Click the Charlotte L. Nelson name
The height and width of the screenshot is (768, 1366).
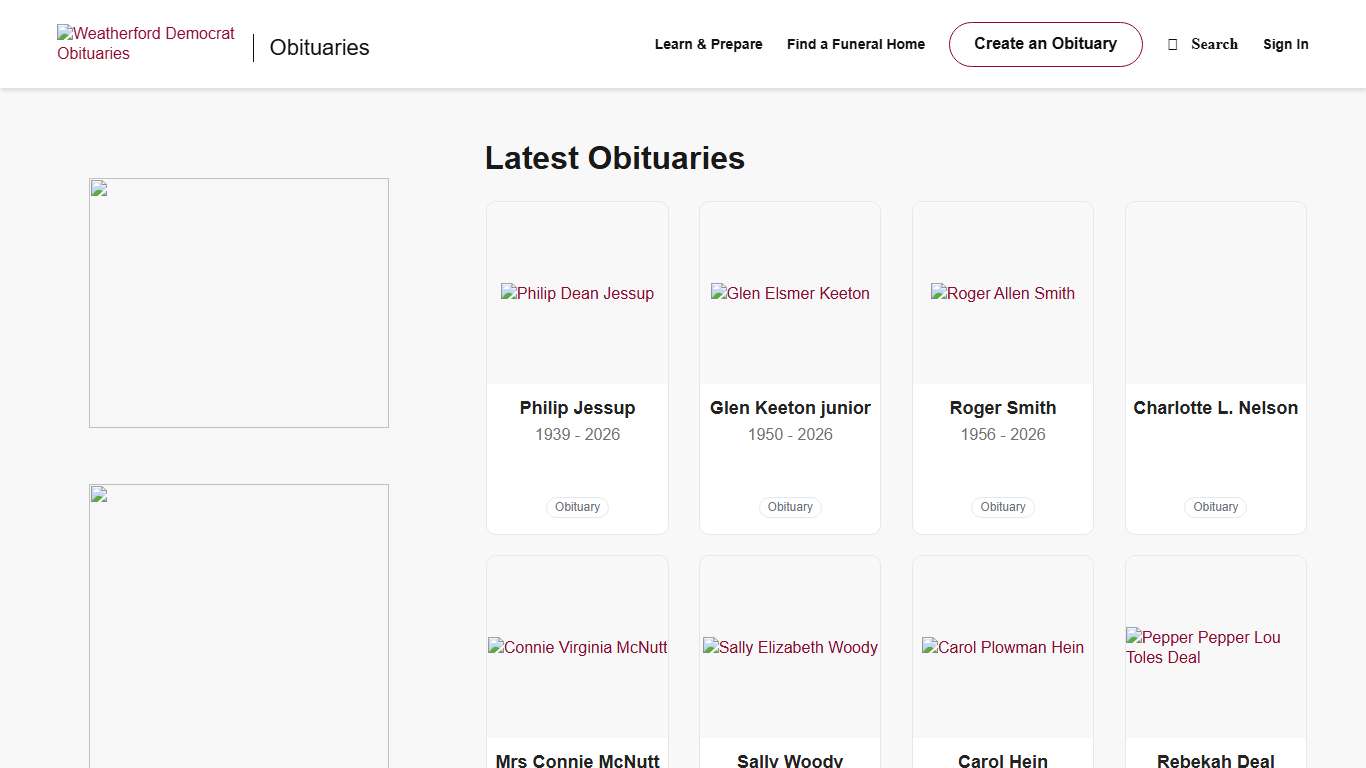pos(1215,408)
